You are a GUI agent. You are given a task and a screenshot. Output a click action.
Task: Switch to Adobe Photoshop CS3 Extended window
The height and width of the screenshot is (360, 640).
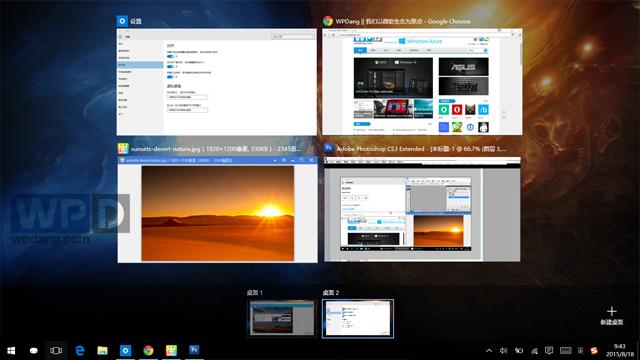[422, 209]
